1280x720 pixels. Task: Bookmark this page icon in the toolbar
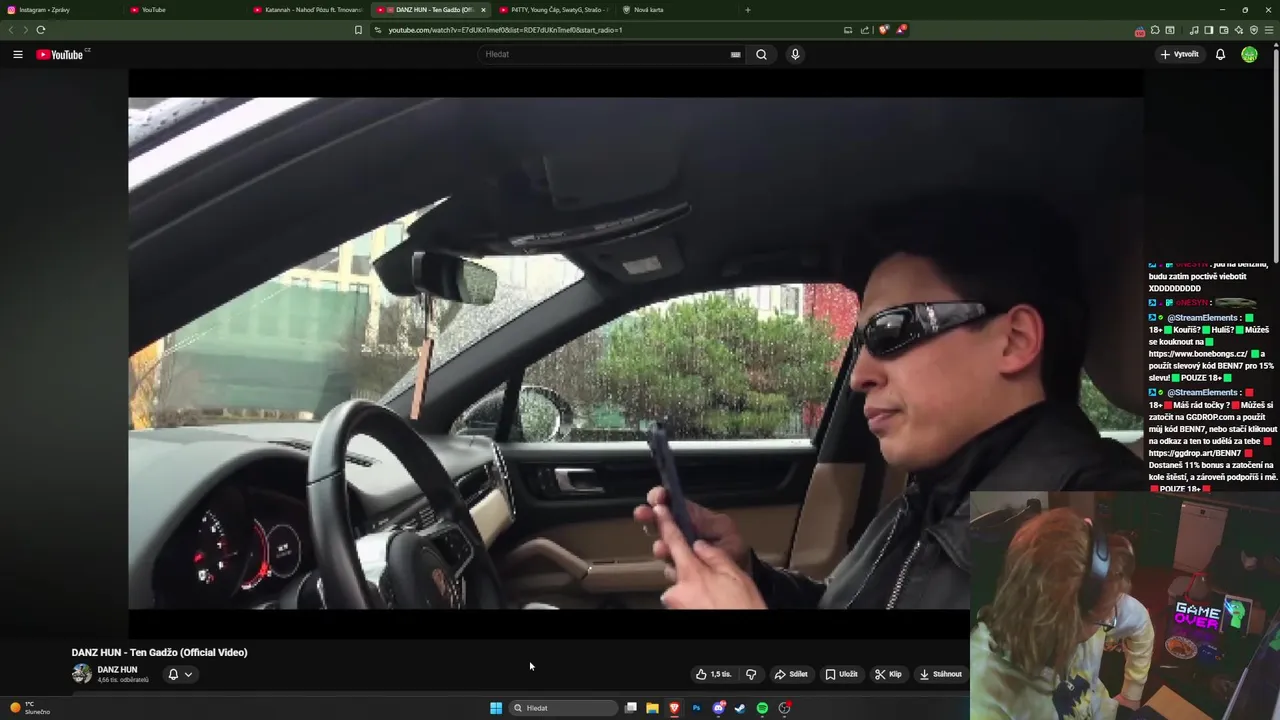click(358, 30)
